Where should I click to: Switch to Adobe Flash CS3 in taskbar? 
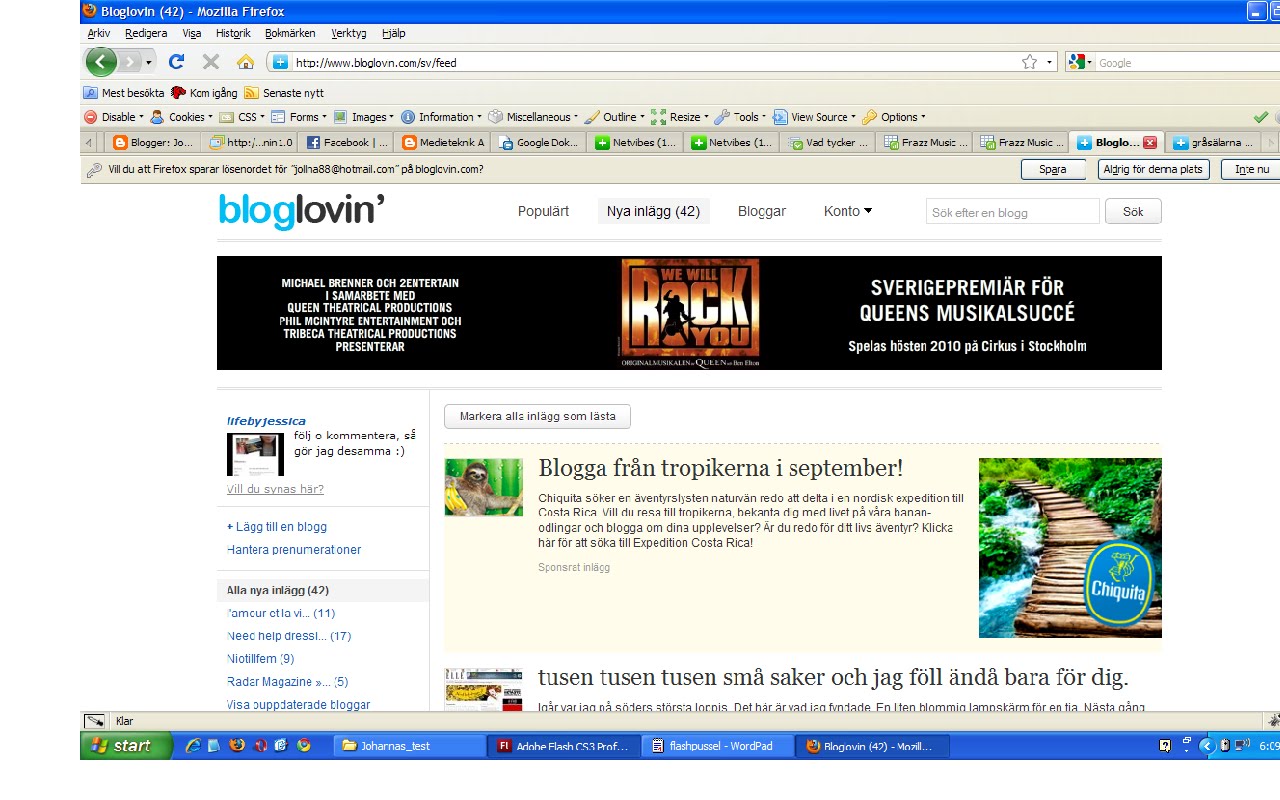(563, 746)
